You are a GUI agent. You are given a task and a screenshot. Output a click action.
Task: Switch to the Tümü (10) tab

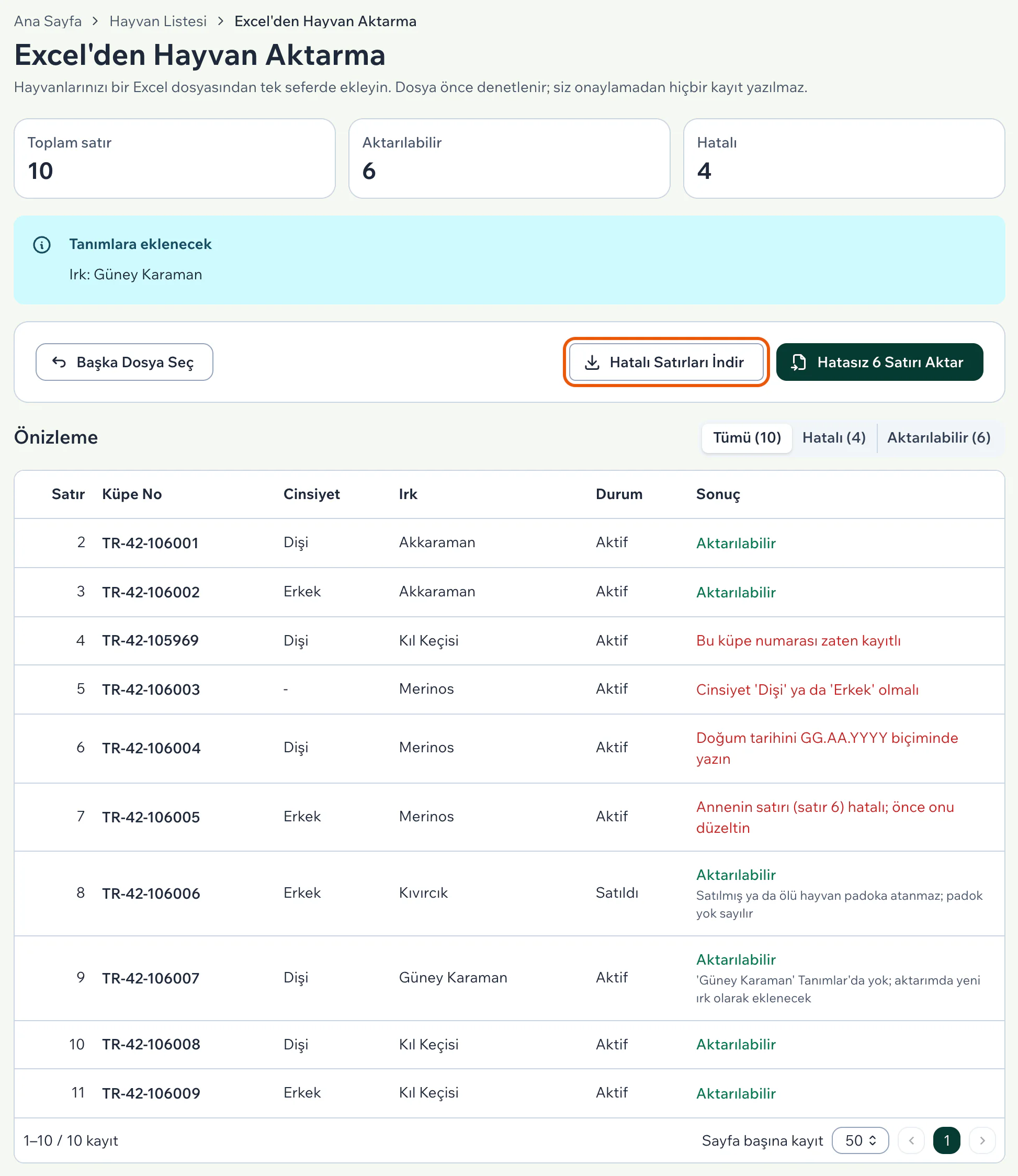[x=746, y=437]
